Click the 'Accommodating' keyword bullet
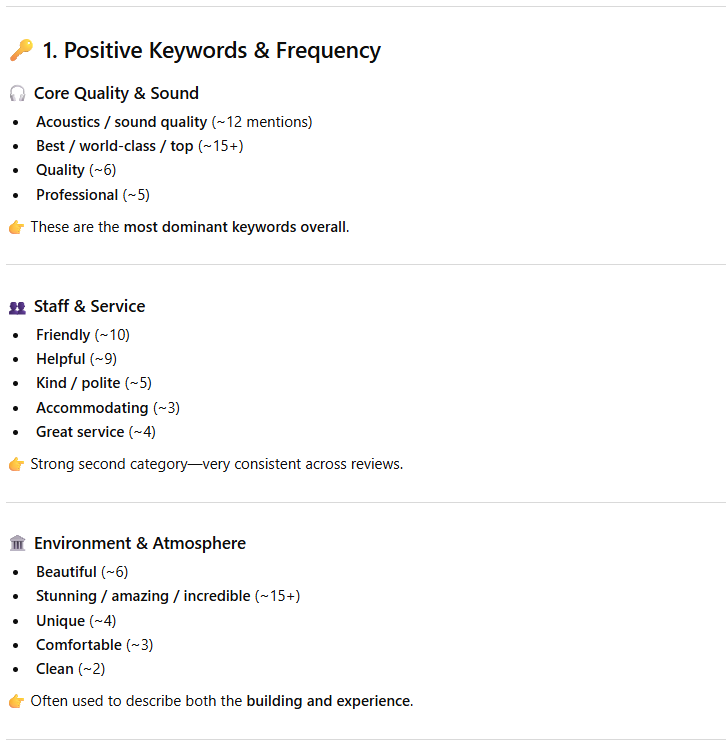This screenshot has height=745, width=728. click(x=92, y=408)
